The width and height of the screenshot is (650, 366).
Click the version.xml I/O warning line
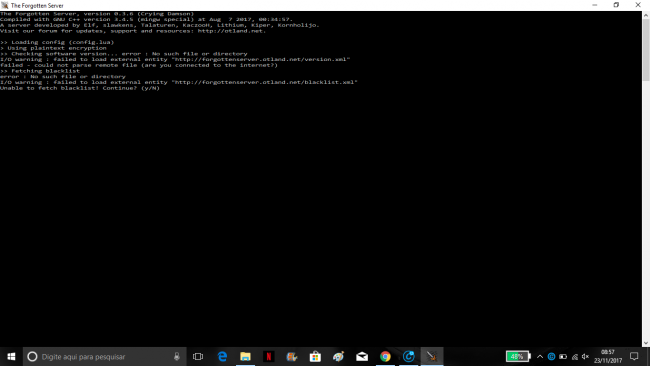[175, 59]
